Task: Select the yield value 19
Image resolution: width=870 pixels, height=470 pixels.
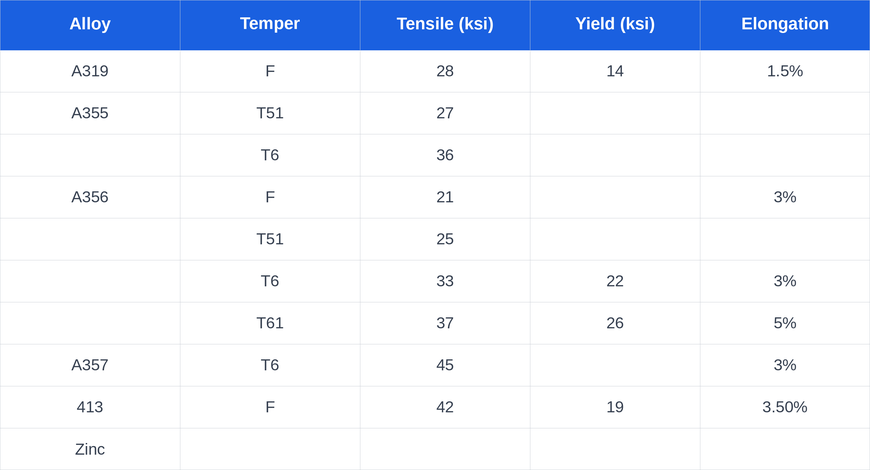Action: point(615,407)
